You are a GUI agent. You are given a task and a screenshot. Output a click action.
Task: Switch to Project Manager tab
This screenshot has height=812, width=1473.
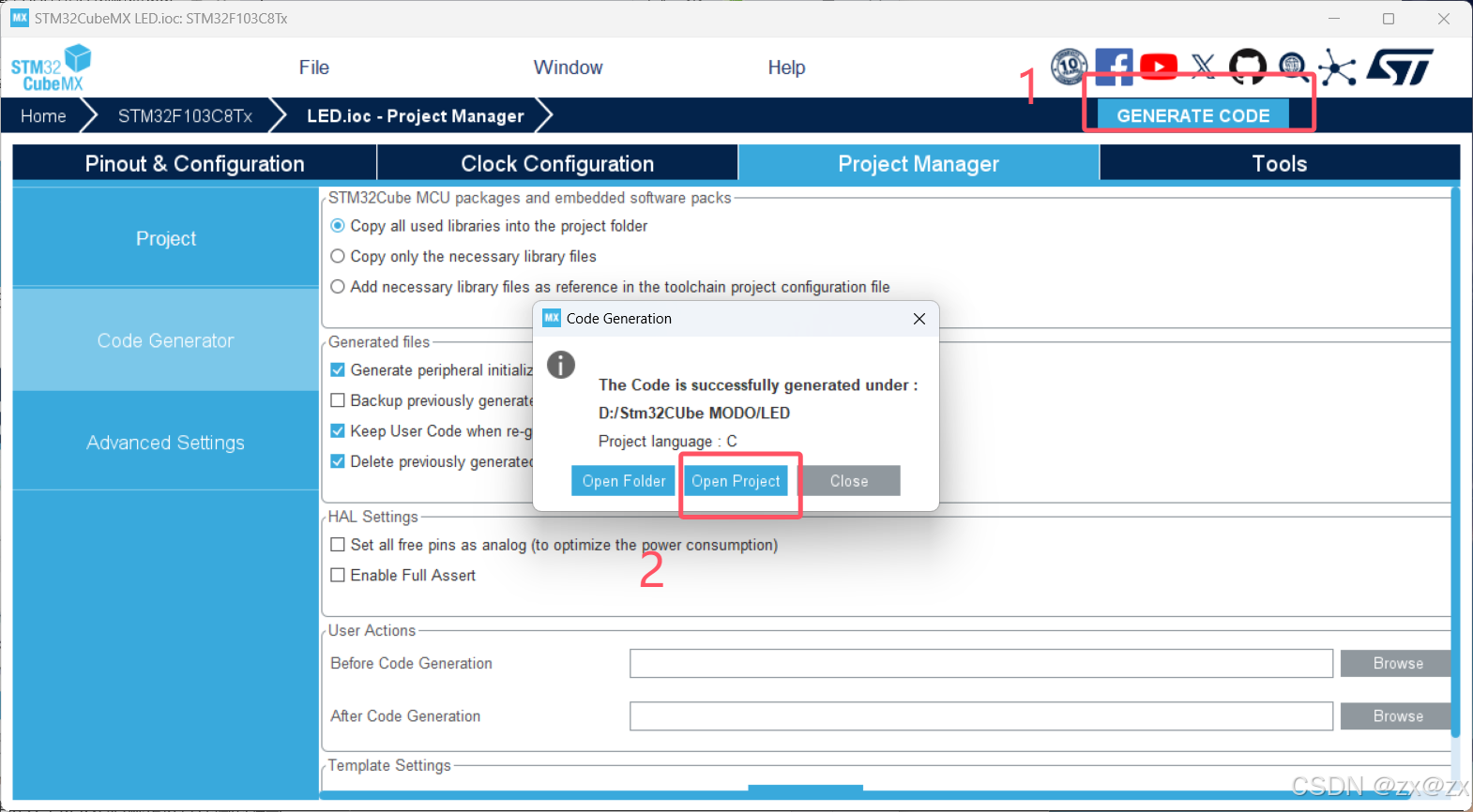tap(919, 163)
